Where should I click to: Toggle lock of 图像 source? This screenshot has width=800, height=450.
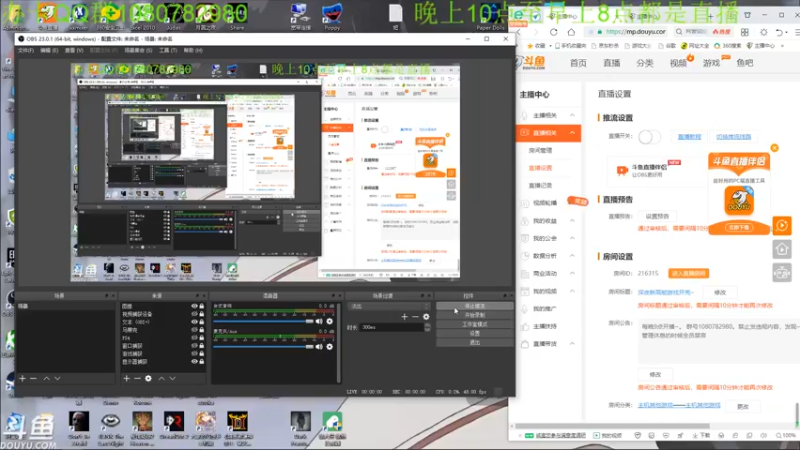pos(202,306)
